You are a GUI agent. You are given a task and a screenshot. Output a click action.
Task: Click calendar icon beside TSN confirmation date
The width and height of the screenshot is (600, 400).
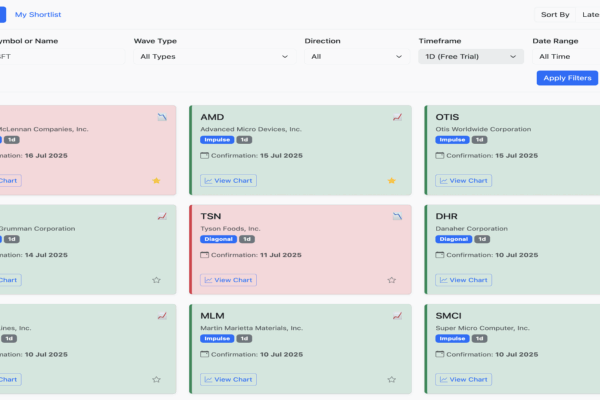(x=205, y=255)
